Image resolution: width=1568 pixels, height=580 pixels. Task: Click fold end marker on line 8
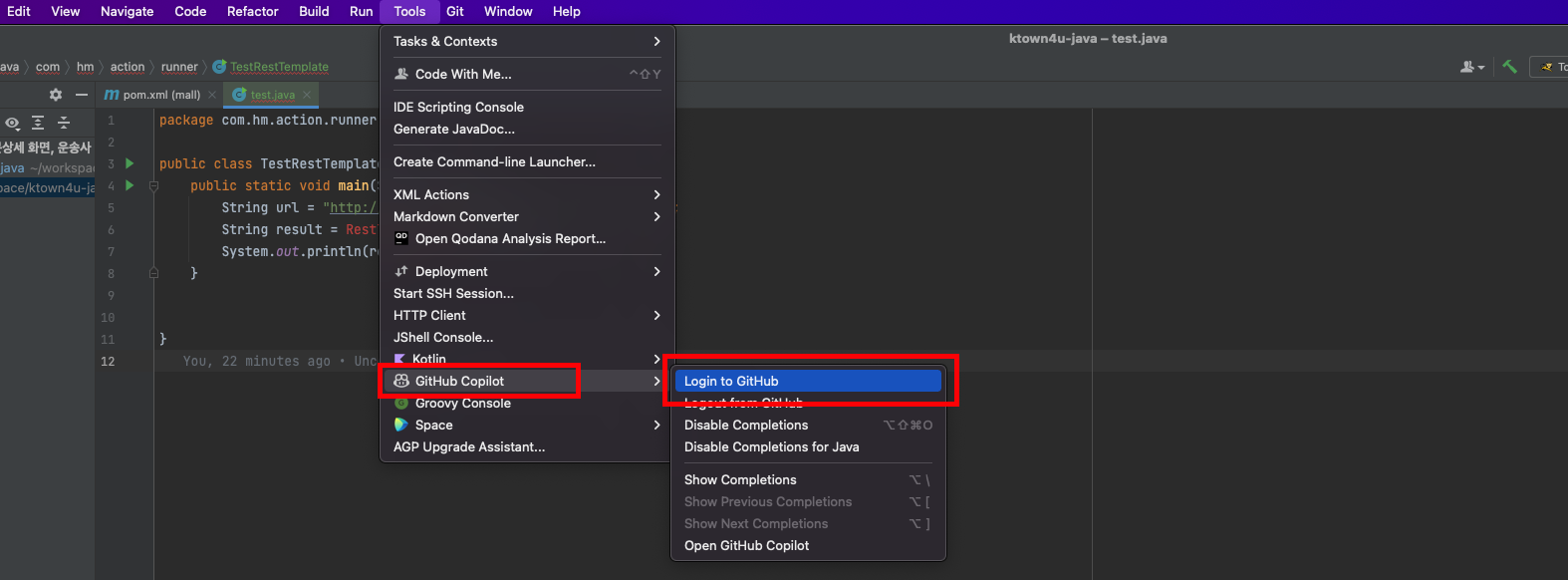pos(153,273)
